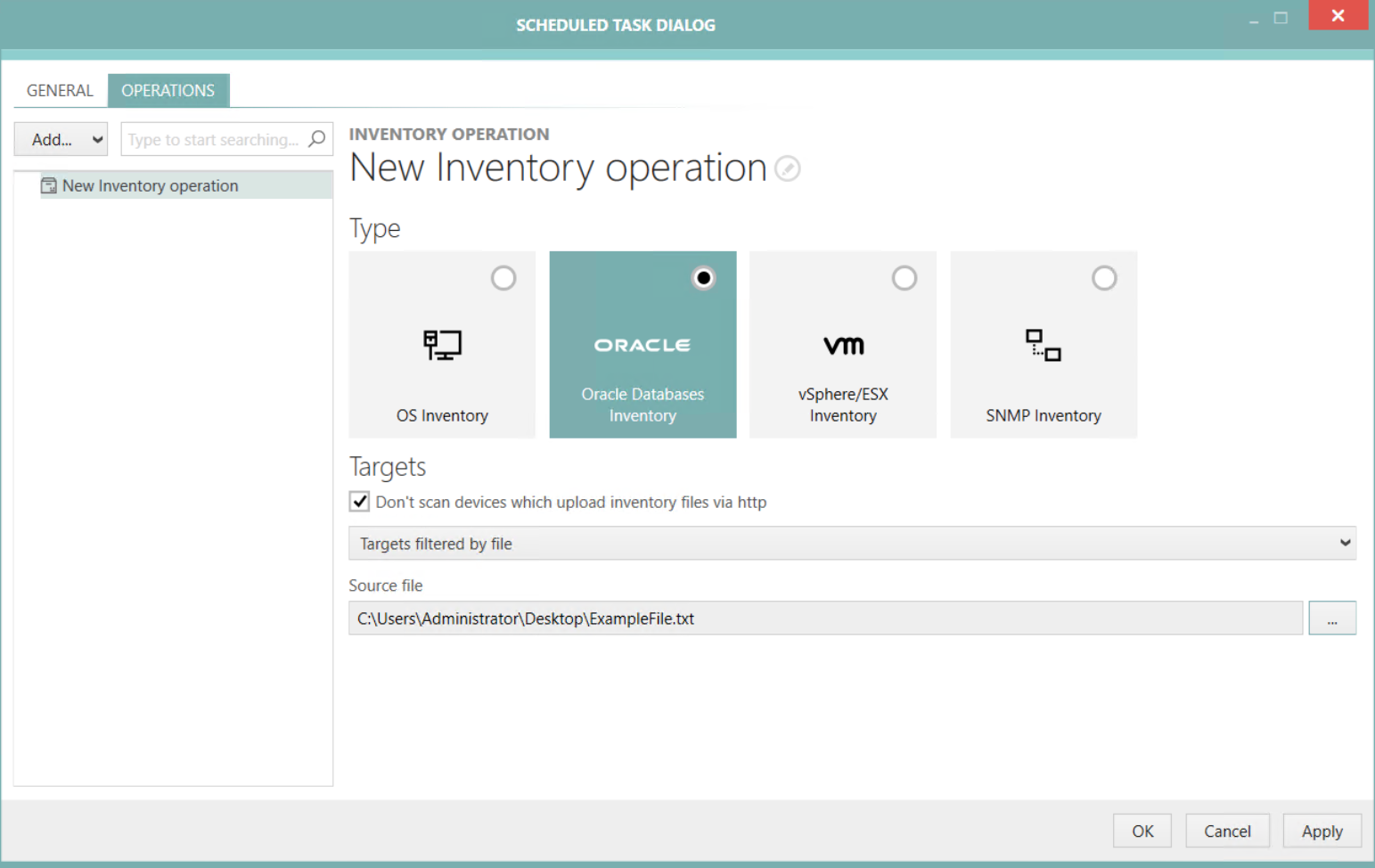Image resolution: width=1375 pixels, height=868 pixels.
Task: Click the edit pencil icon beside the operation title
Action: coord(787,168)
